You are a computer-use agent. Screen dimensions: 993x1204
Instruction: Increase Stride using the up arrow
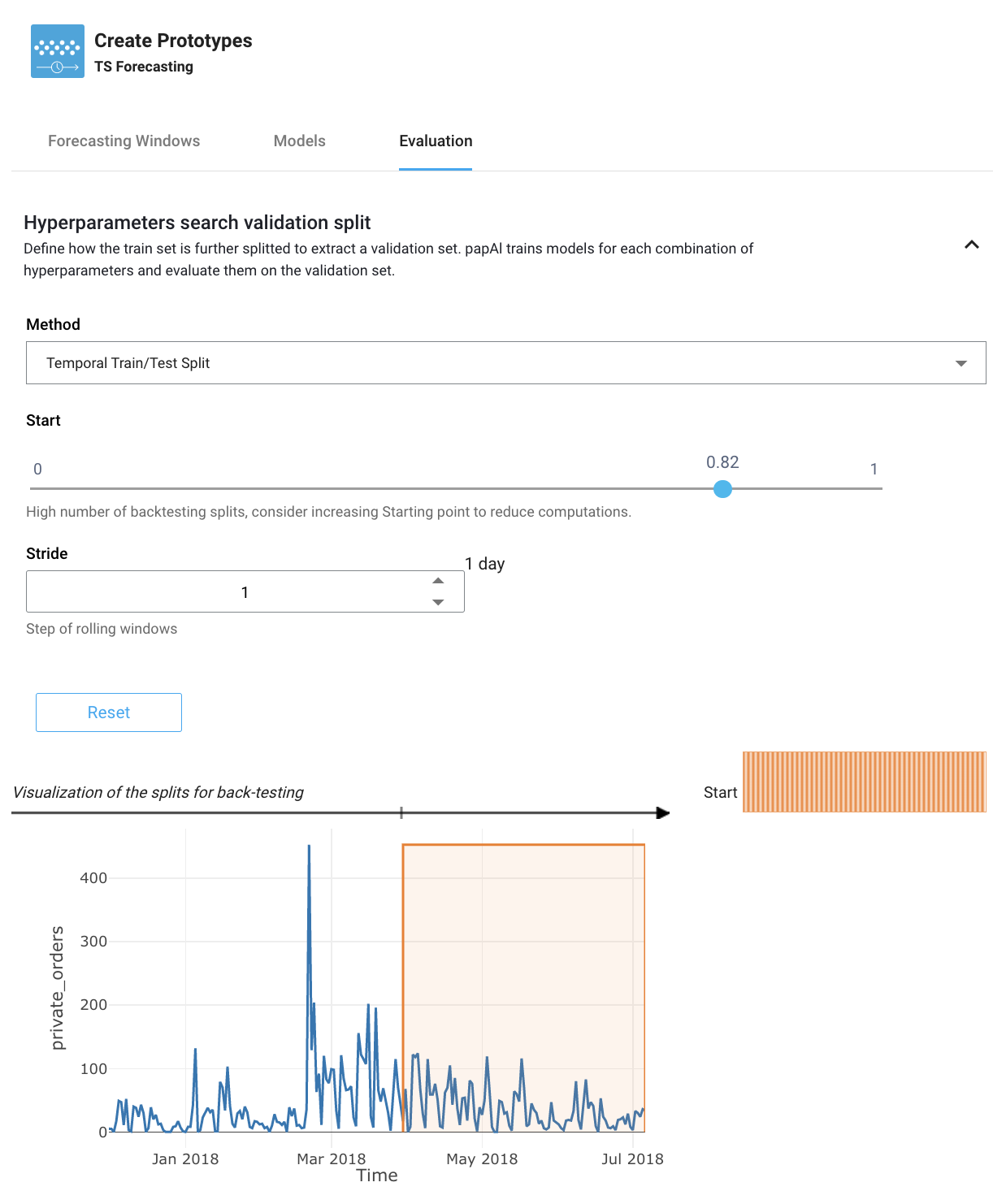click(438, 580)
